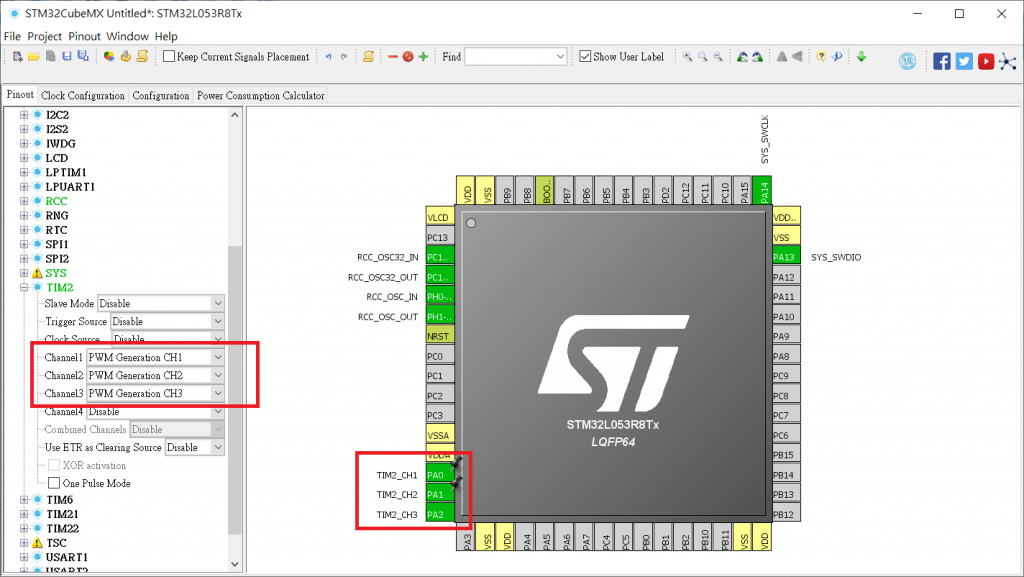This screenshot has height=577, width=1024.
Task: Open the Twitter link icon
Action: (x=964, y=61)
